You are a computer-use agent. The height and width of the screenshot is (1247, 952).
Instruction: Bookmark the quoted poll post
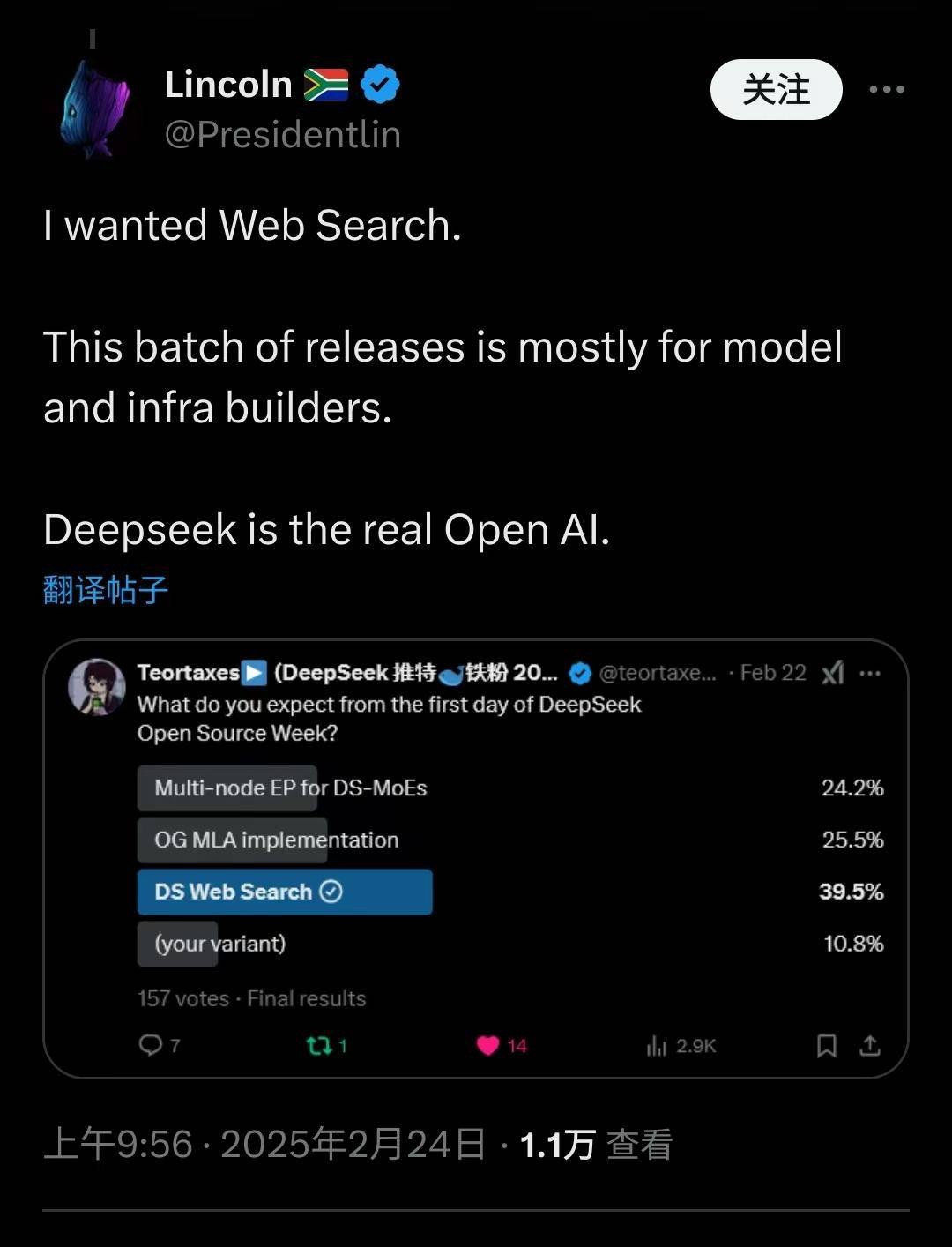click(826, 1046)
